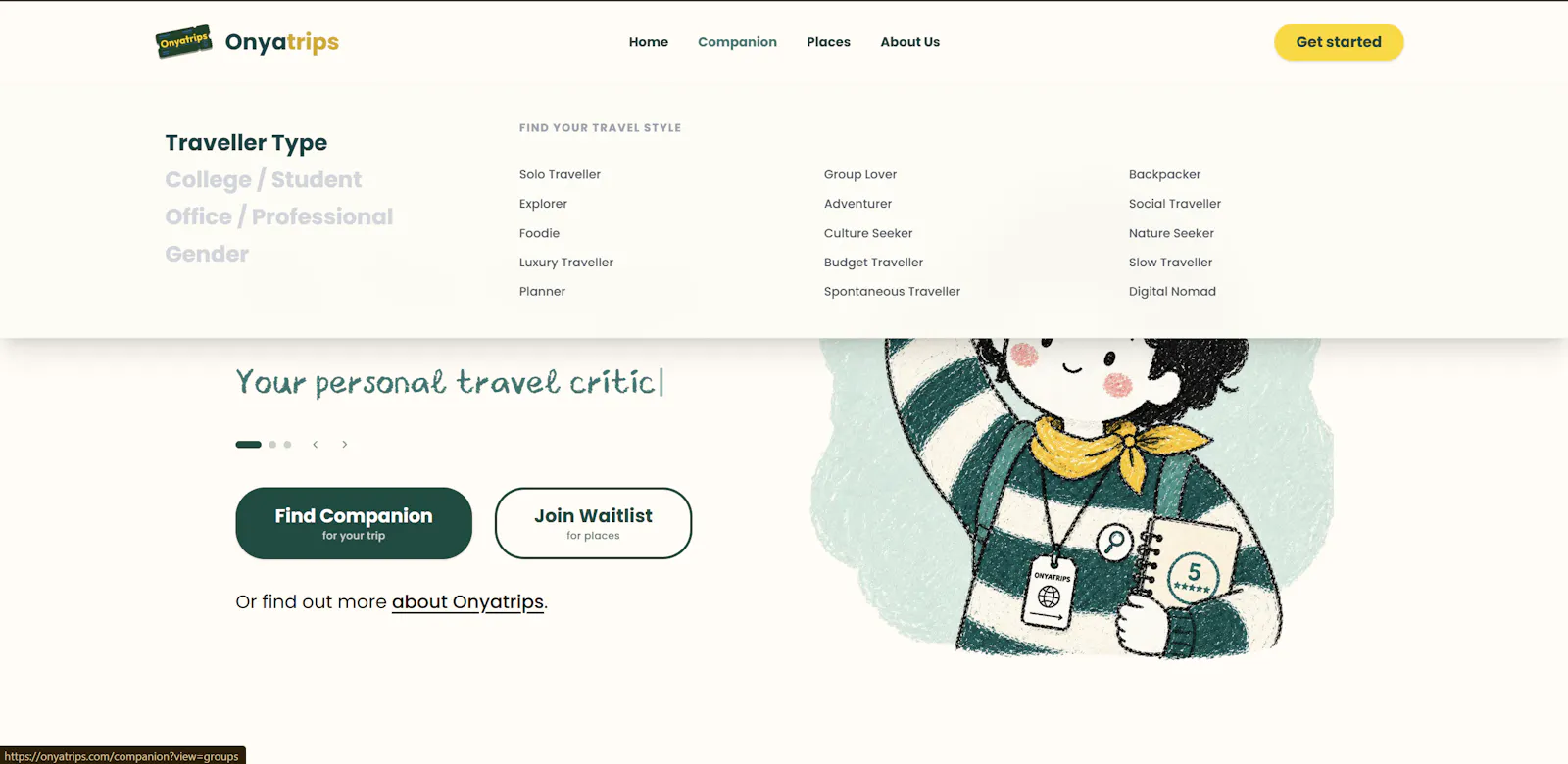Select the third carousel indicator dot
The image size is (1568, 764).
click(x=287, y=445)
